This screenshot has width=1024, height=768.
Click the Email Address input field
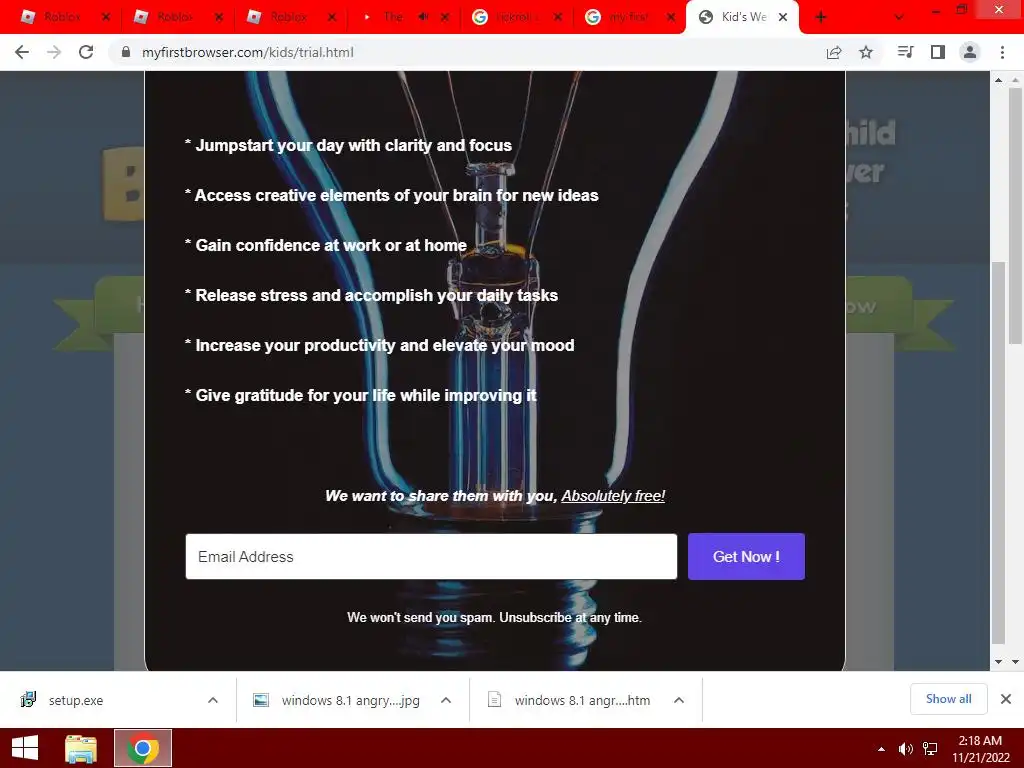431,556
